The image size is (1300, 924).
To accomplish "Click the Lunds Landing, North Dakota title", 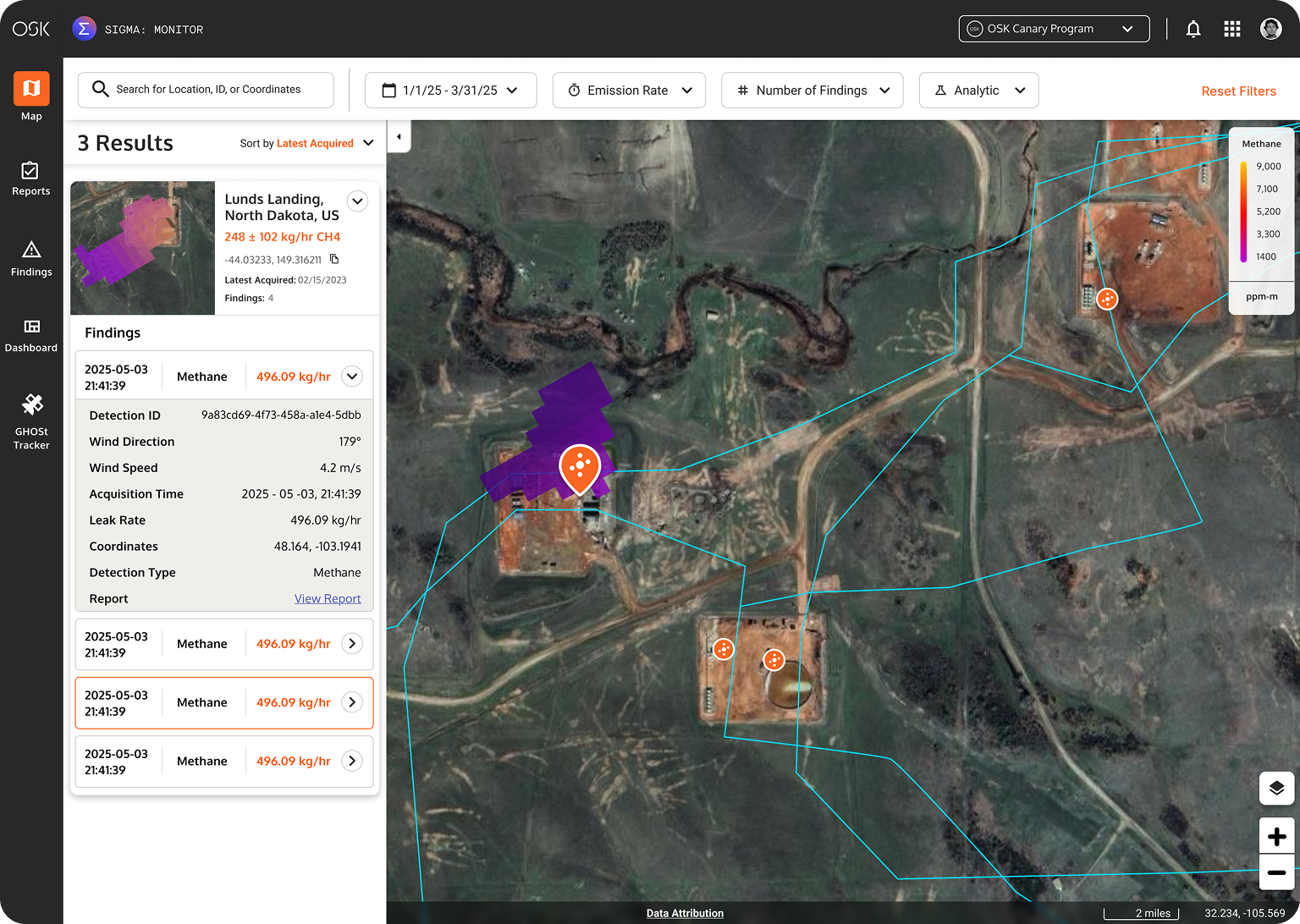I will pyautogui.click(x=282, y=207).
